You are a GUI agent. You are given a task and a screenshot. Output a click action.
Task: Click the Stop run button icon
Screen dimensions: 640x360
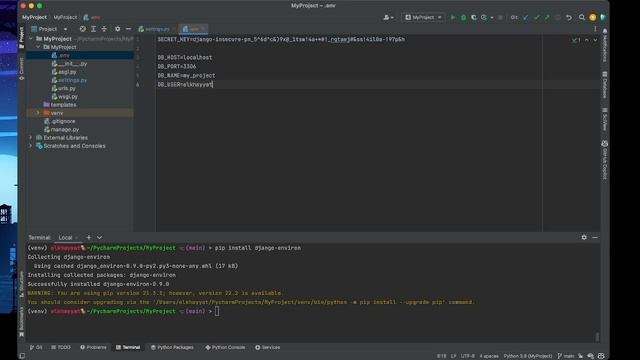tap(500, 18)
